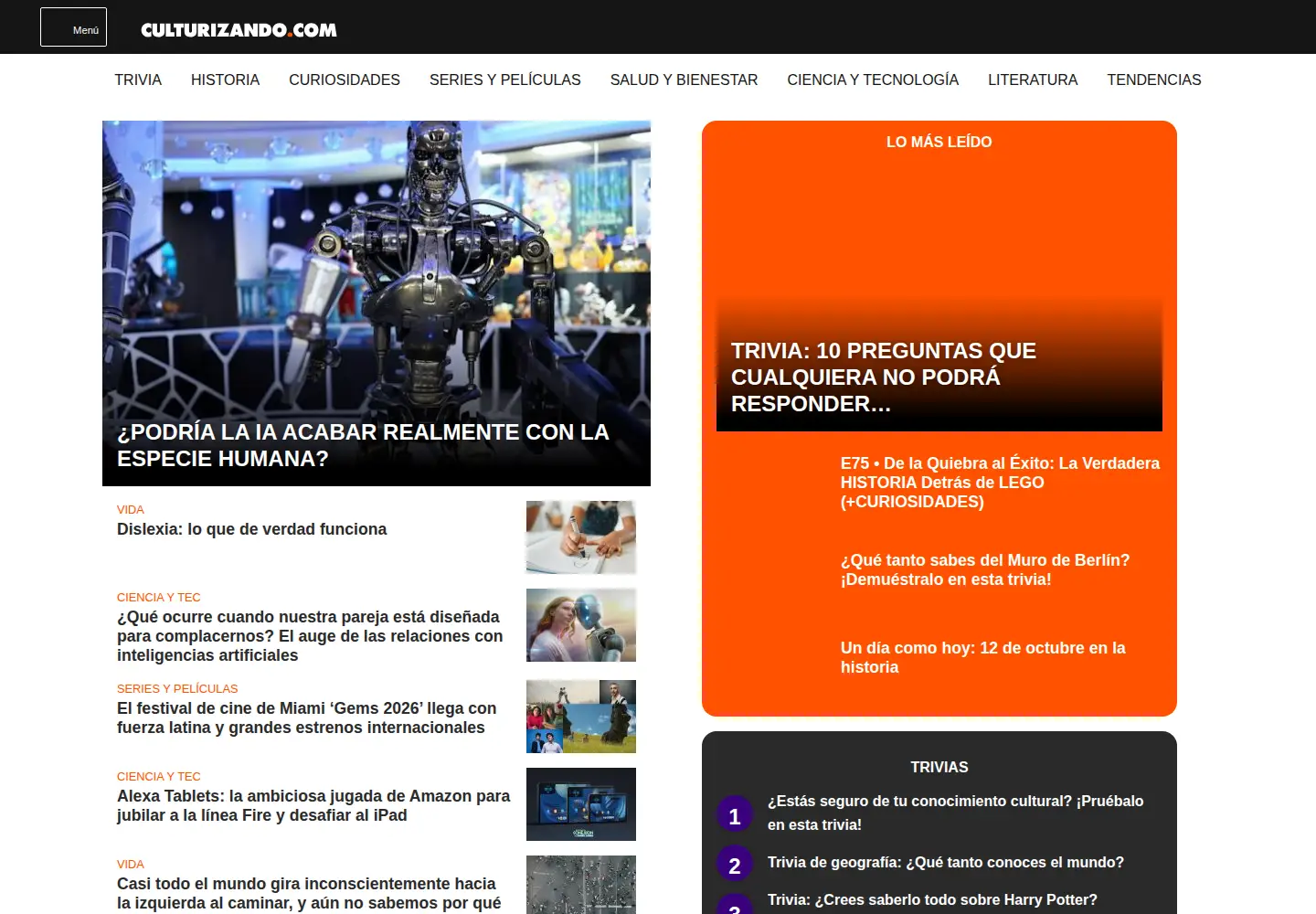
Task: Open the Alexa Tablets article
Action: (x=313, y=805)
